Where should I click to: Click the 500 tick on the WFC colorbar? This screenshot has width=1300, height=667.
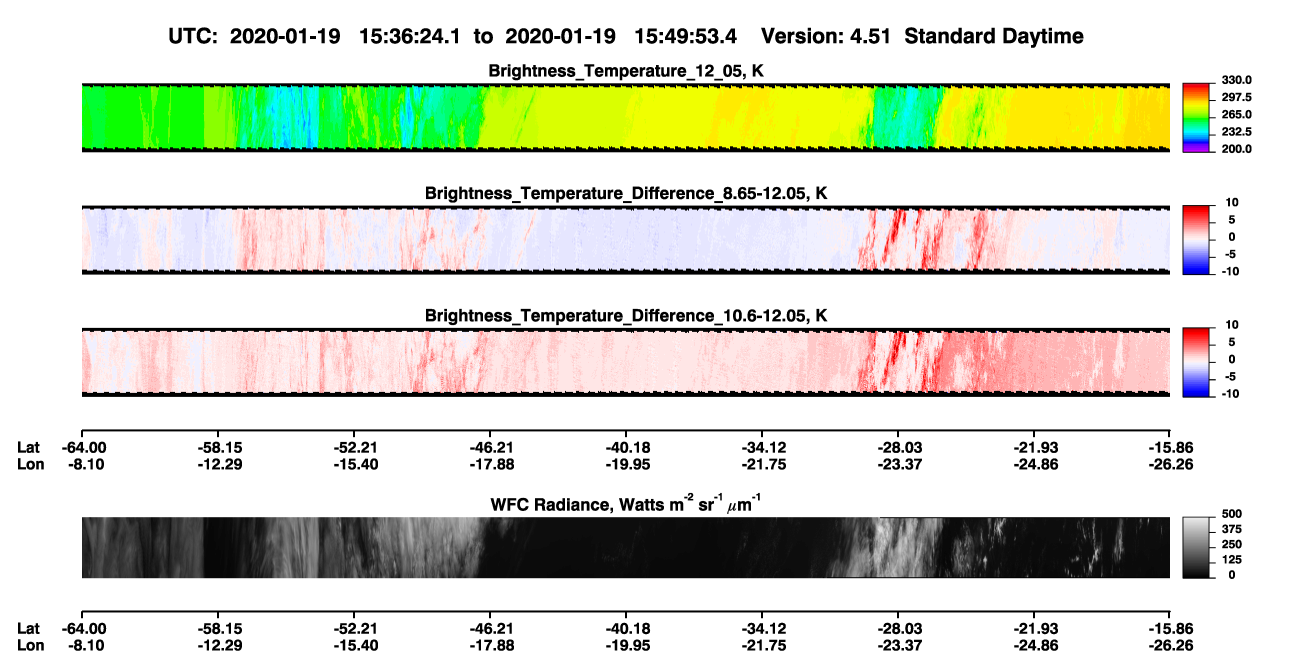tap(1231, 513)
